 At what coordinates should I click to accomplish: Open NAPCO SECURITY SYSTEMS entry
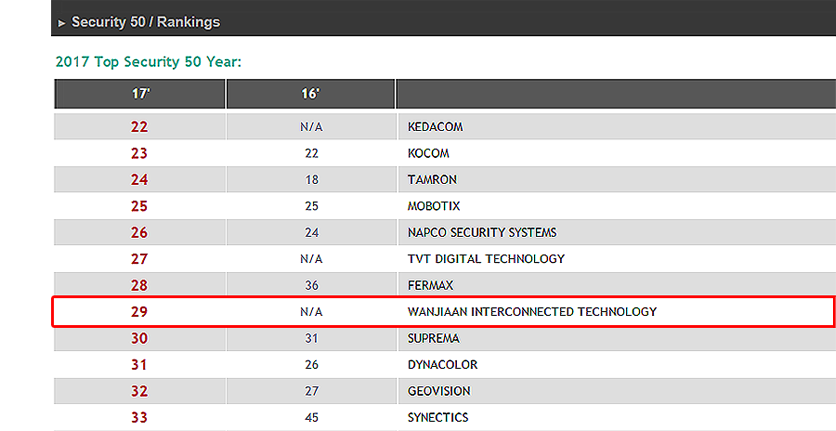tap(482, 233)
